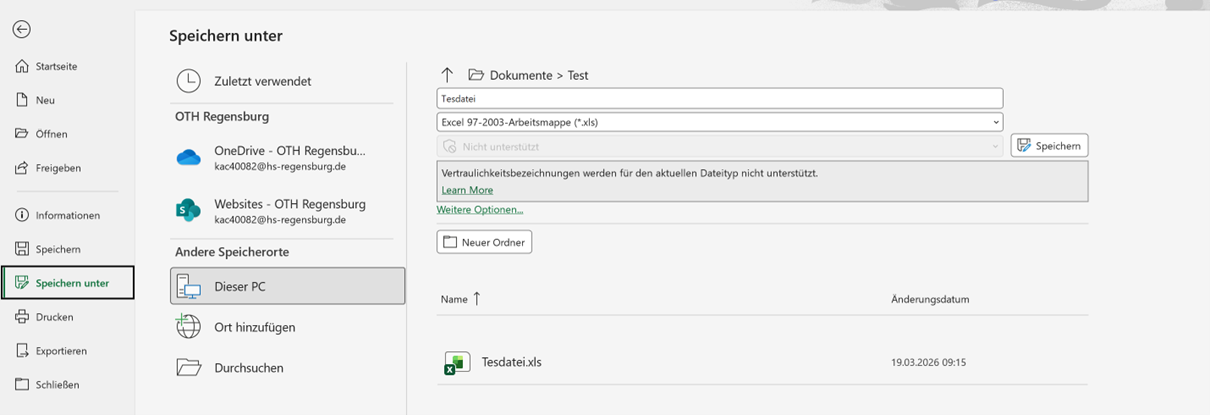Follow the Learn More link
The image size is (1210, 415).
[x=467, y=190]
